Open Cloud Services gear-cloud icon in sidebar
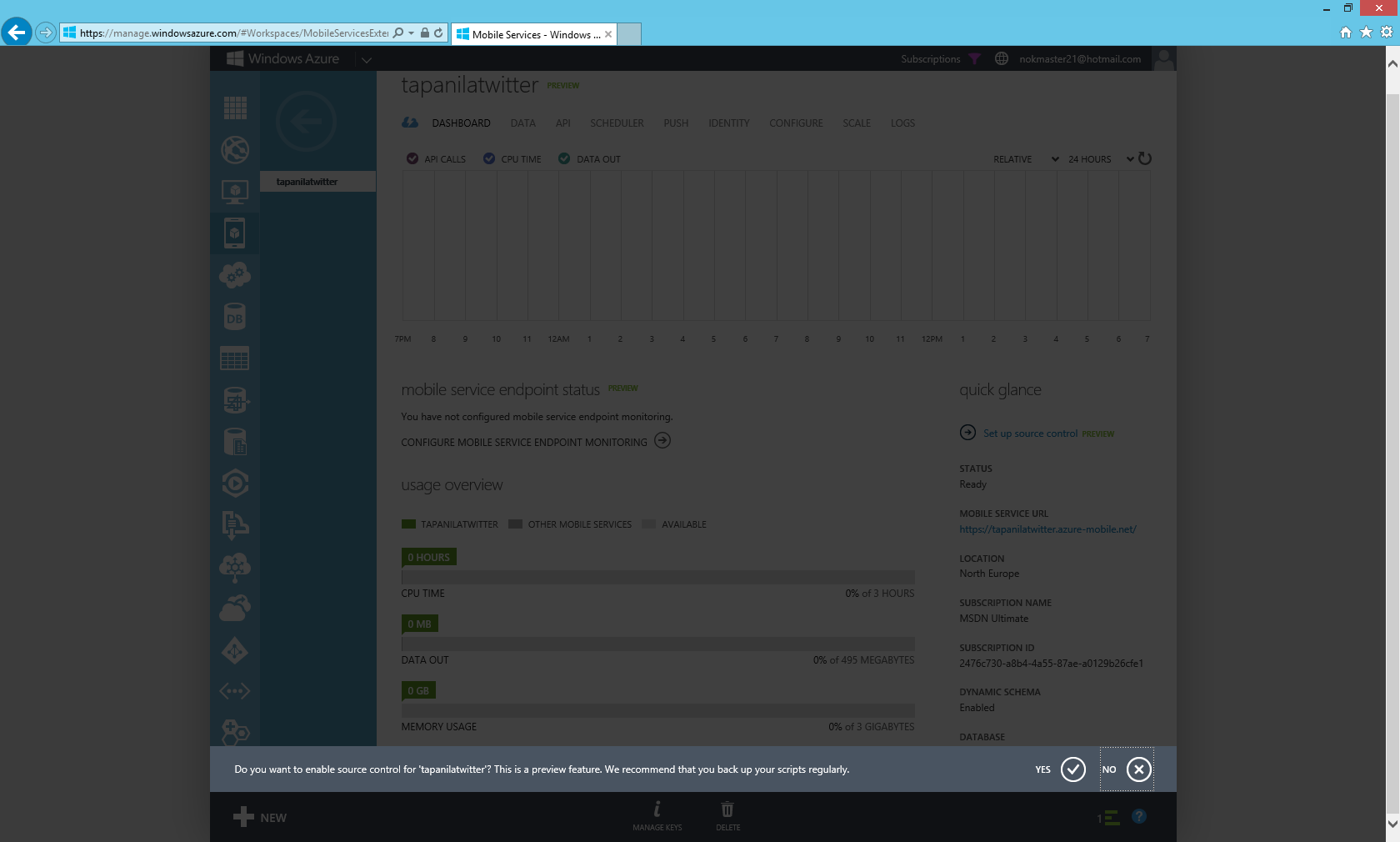The image size is (1400, 842). 235,275
